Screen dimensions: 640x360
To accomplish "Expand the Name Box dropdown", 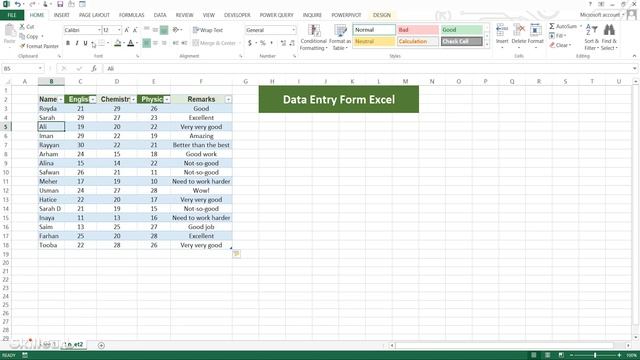I will [40, 69].
